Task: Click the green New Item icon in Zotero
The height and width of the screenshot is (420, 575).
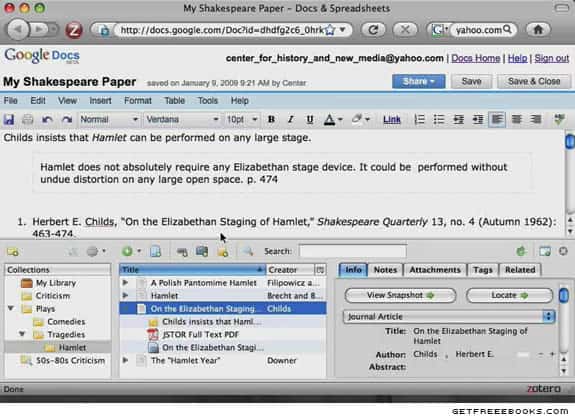Action: [x=127, y=251]
